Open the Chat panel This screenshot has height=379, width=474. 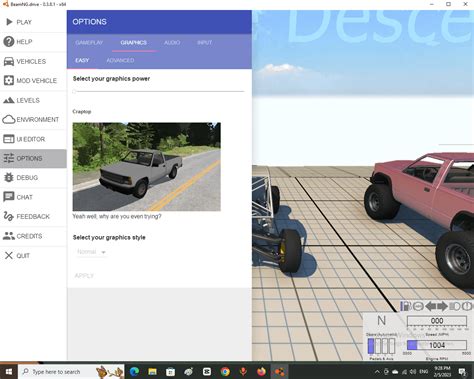pos(33,197)
